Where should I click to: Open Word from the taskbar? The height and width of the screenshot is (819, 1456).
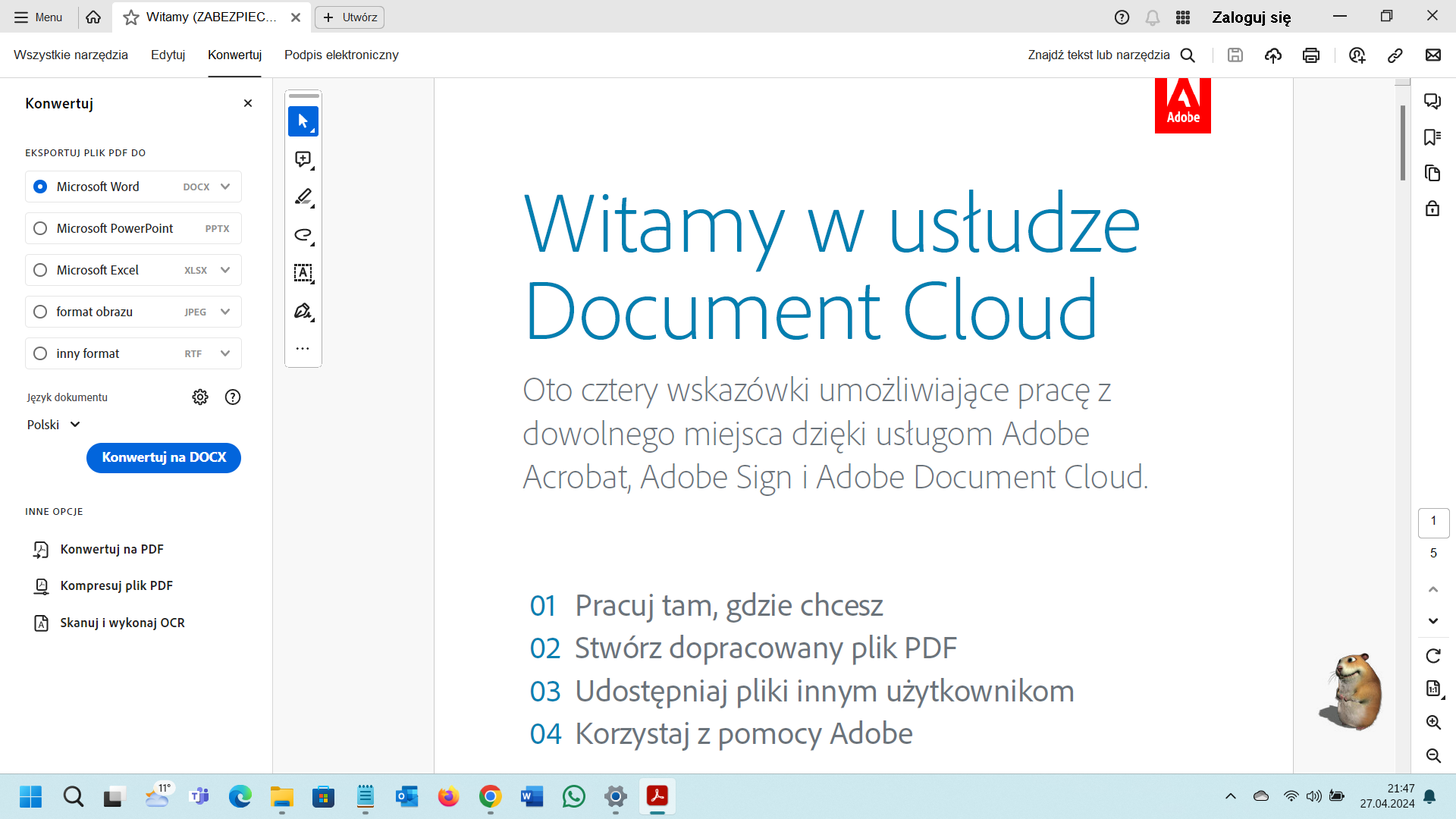(532, 796)
